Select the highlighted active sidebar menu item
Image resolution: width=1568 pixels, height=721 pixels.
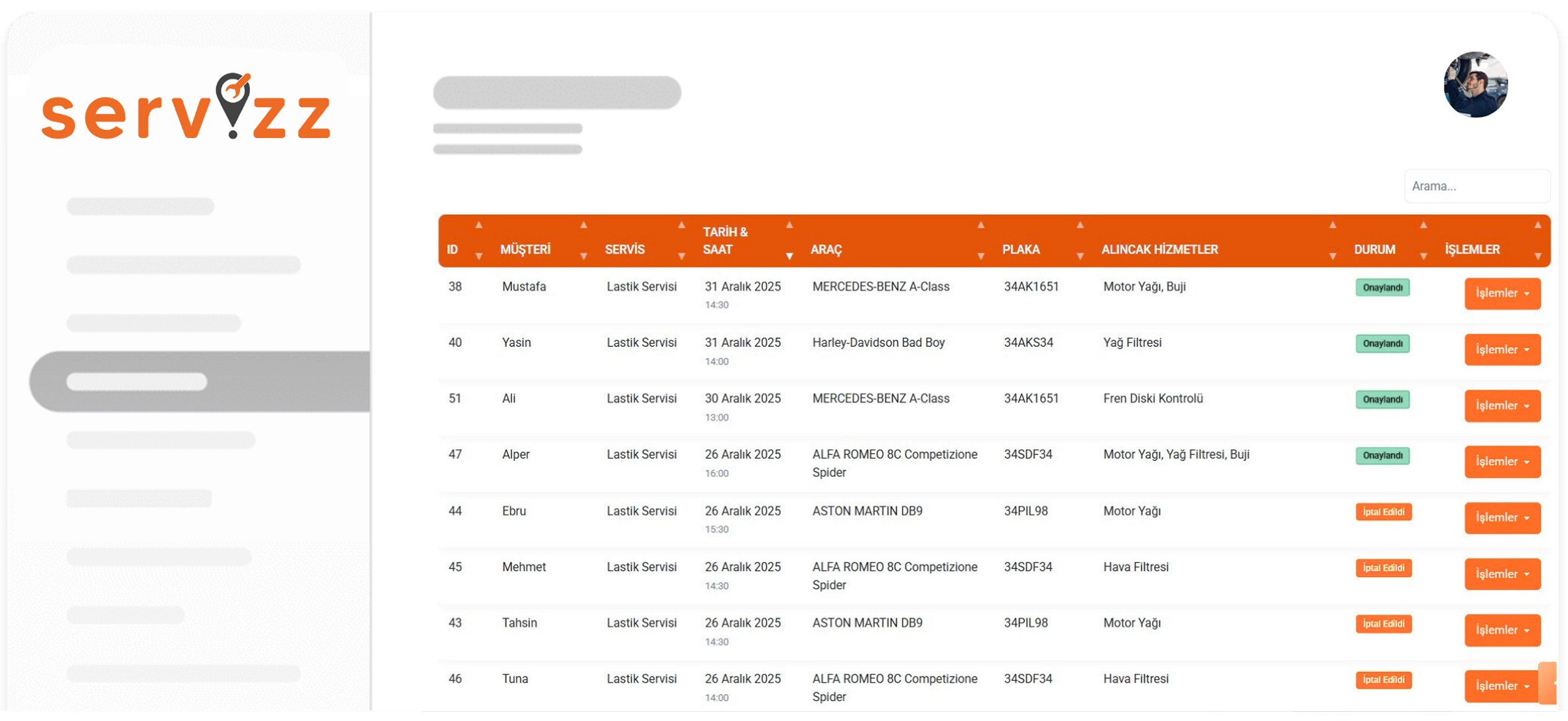(199, 381)
